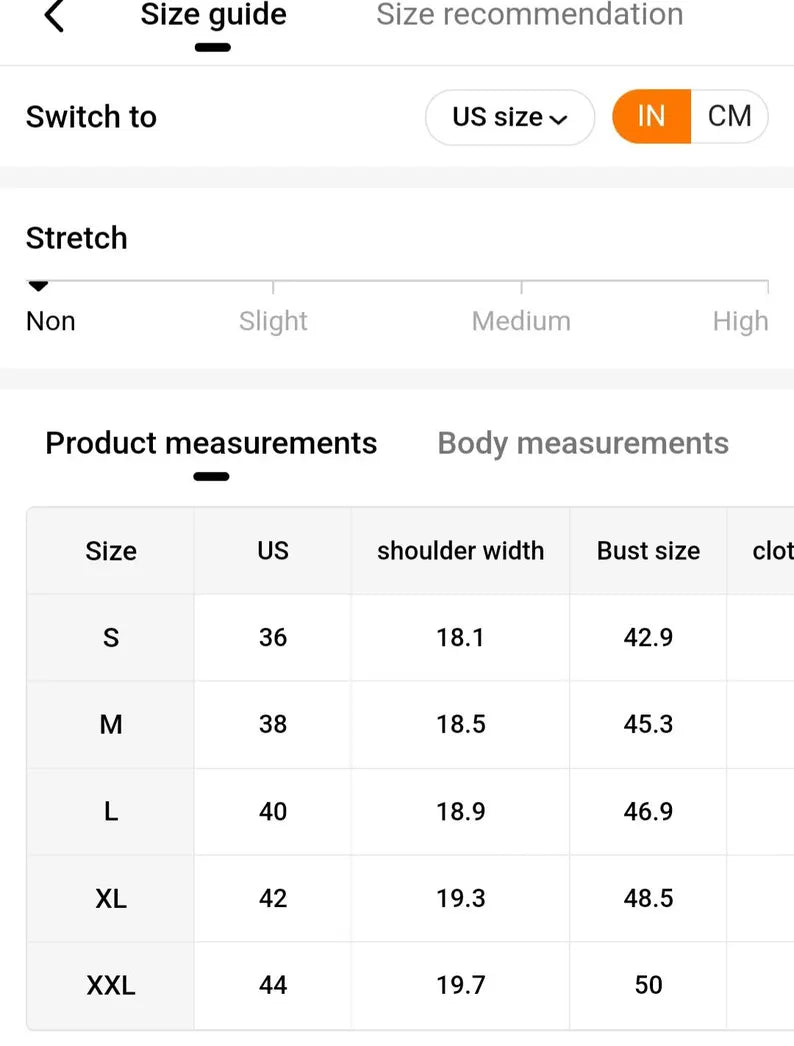Click the Medium stretch level label
Viewport: 794px width, 1046px height.
[x=521, y=321]
